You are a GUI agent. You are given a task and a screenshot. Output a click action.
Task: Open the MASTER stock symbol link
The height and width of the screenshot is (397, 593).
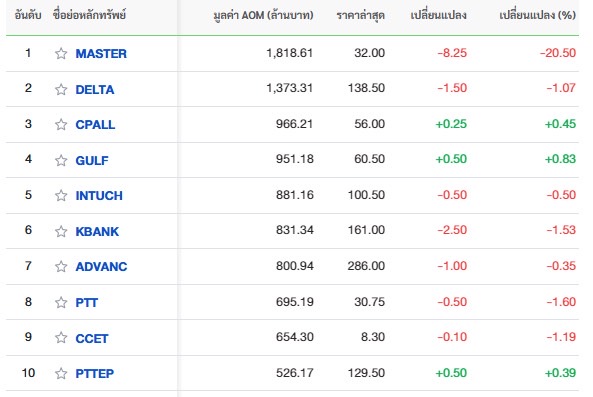click(x=101, y=54)
